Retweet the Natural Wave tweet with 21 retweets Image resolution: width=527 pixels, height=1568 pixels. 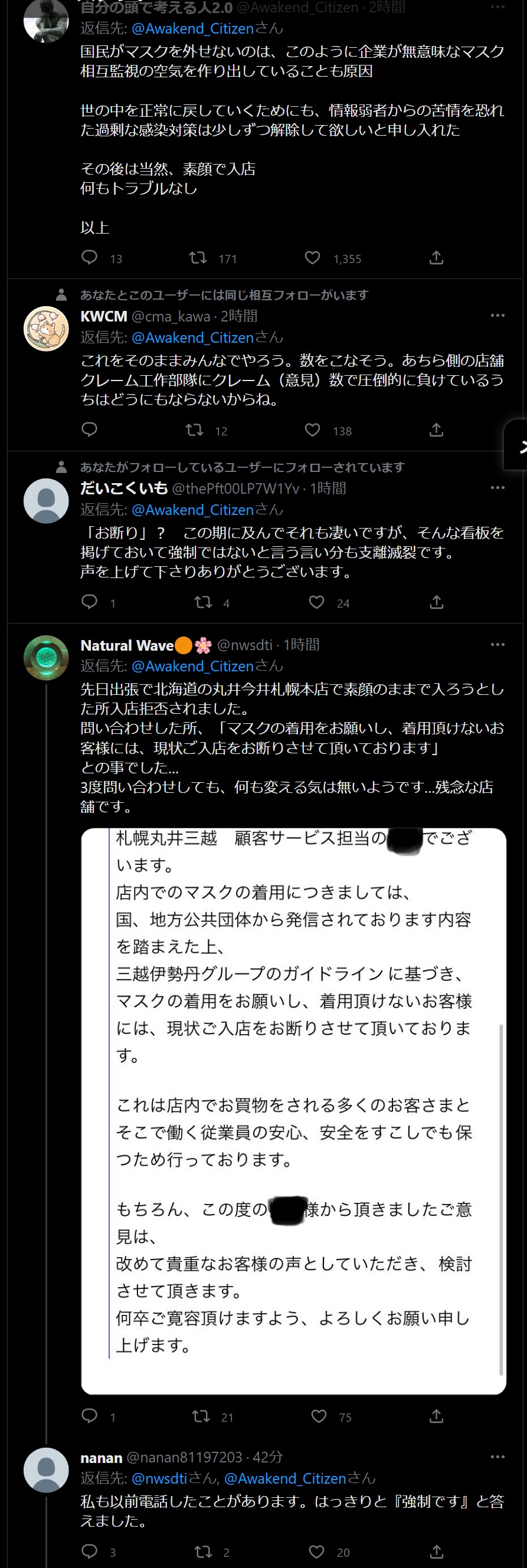tap(201, 1416)
